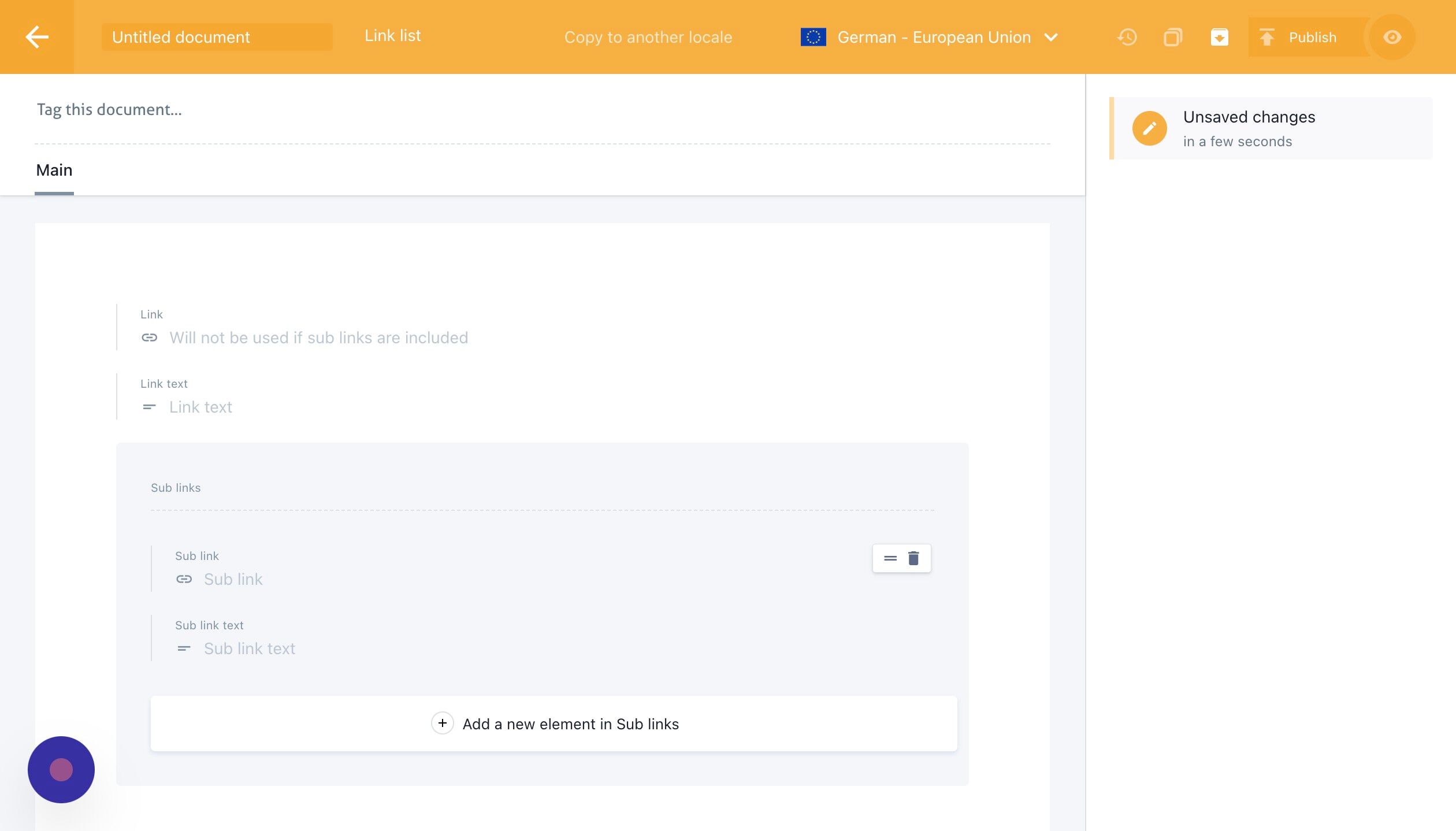Switch to the Main tab
1456x831 pixels.
click(x=54, y=170)
